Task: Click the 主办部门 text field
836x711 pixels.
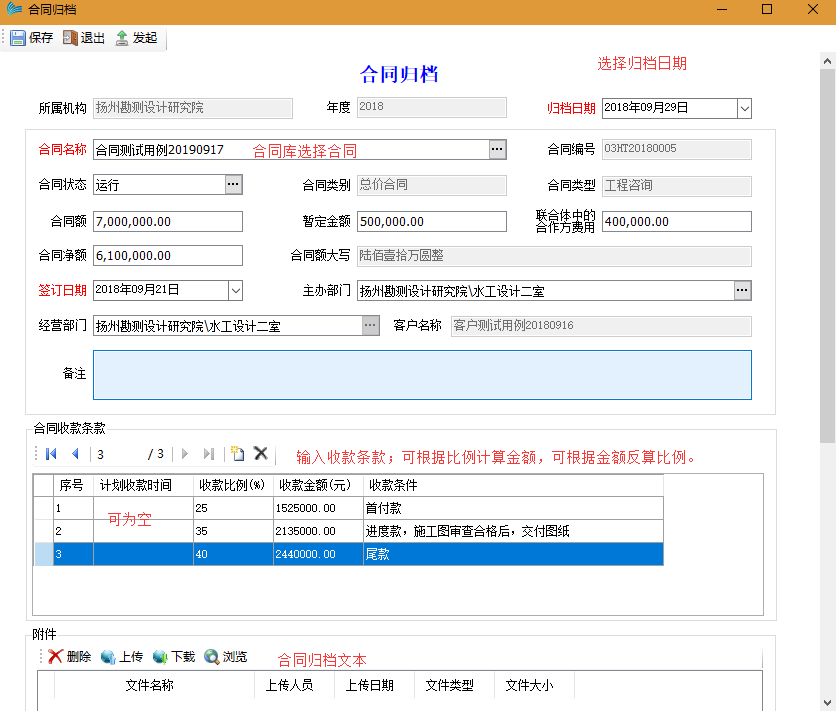Action: pos(545,291)
